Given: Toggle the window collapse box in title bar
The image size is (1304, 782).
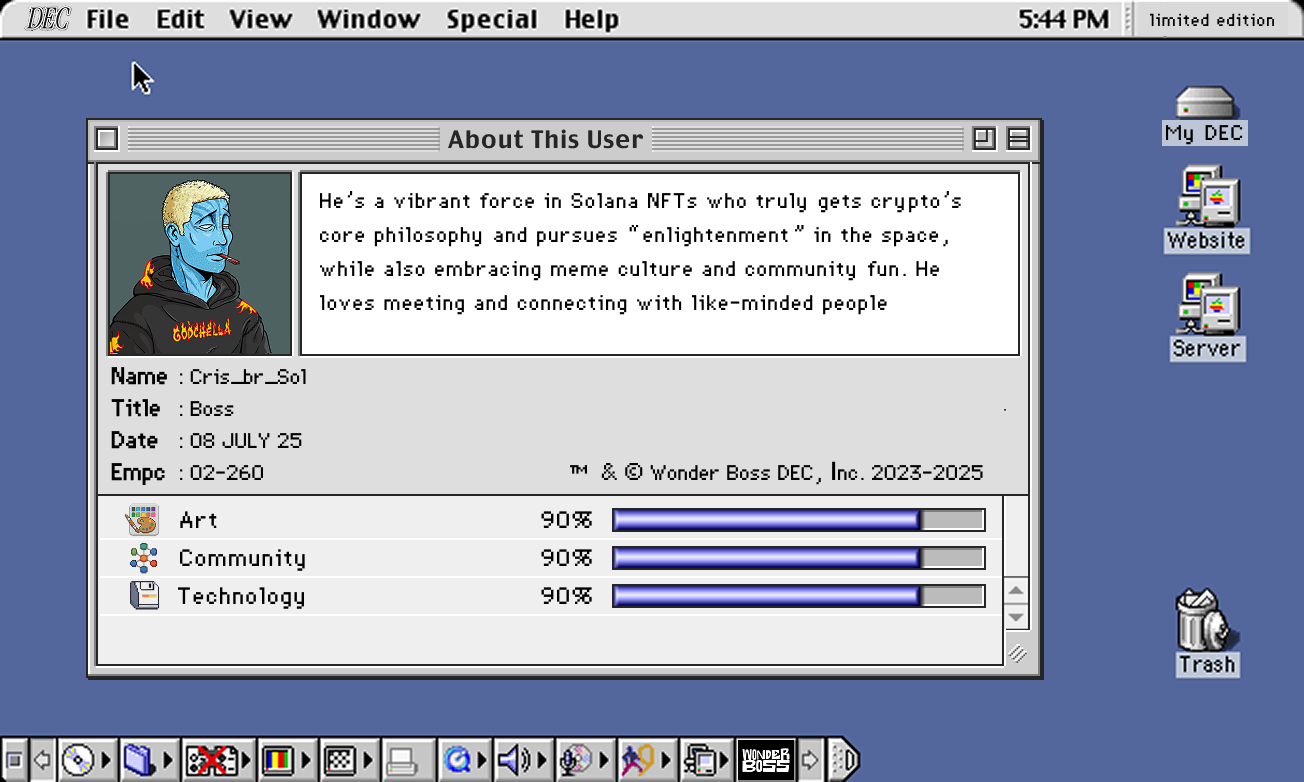Looking at the screenshot, I should [1018, 139].
